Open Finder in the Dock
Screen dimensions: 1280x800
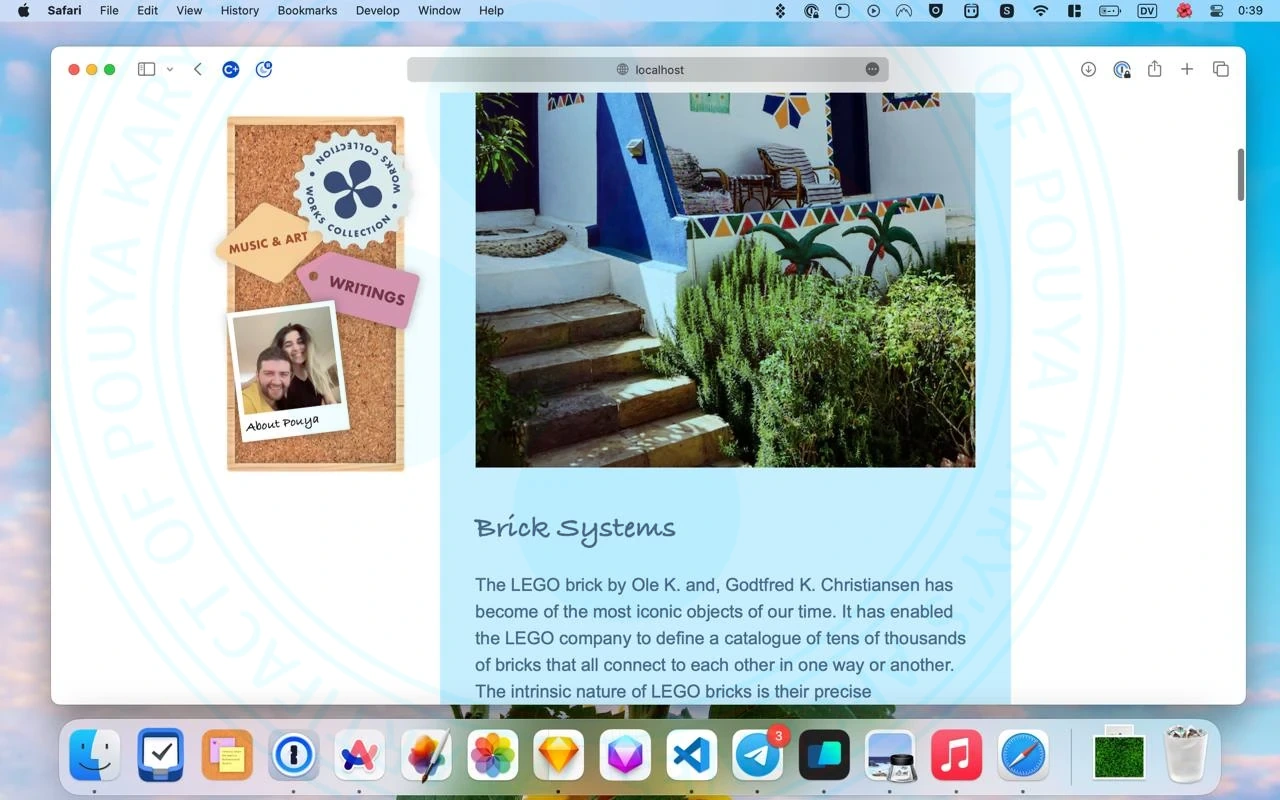[95, 755]
